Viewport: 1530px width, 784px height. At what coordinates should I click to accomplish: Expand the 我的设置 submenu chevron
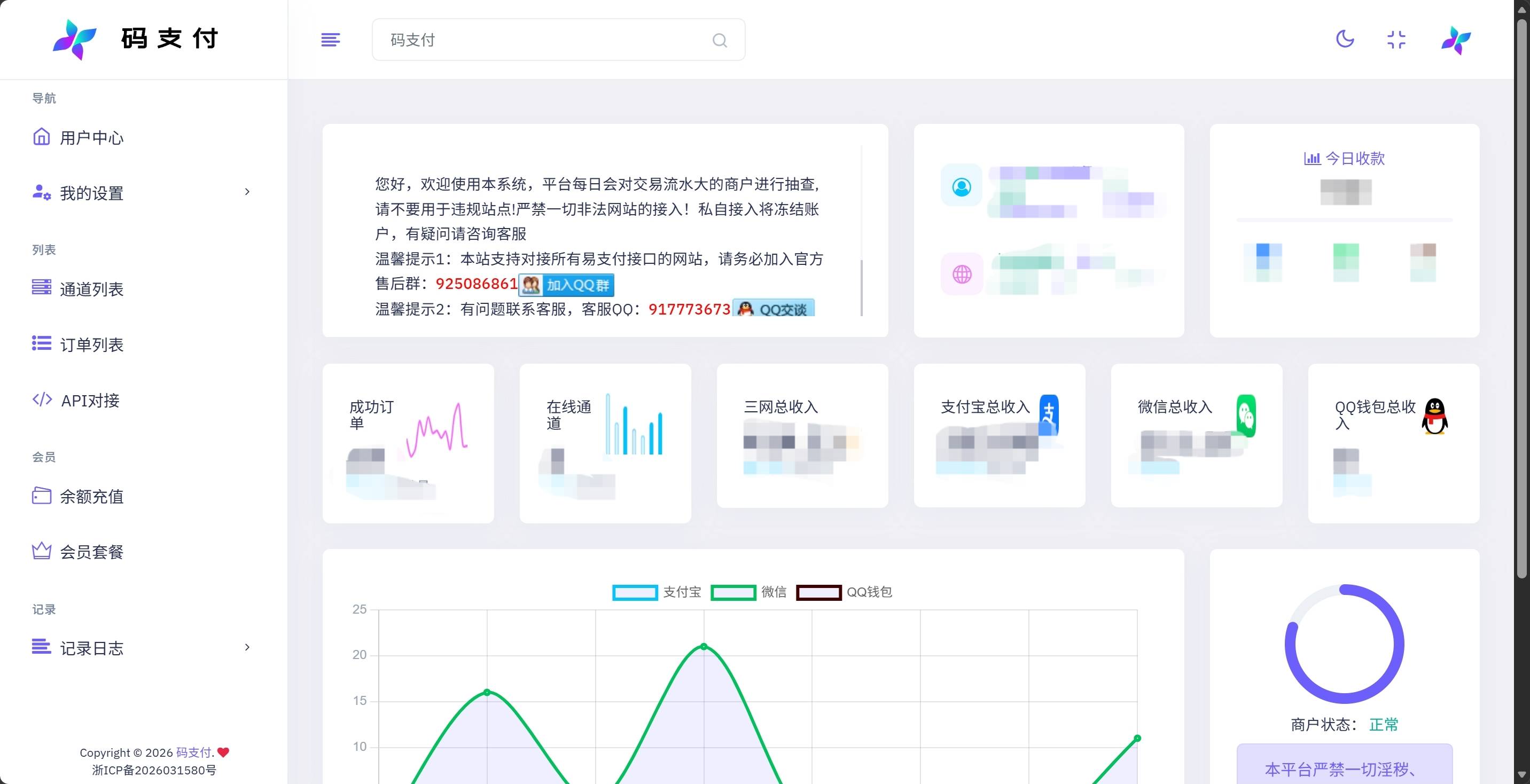(x=247, y=191)
